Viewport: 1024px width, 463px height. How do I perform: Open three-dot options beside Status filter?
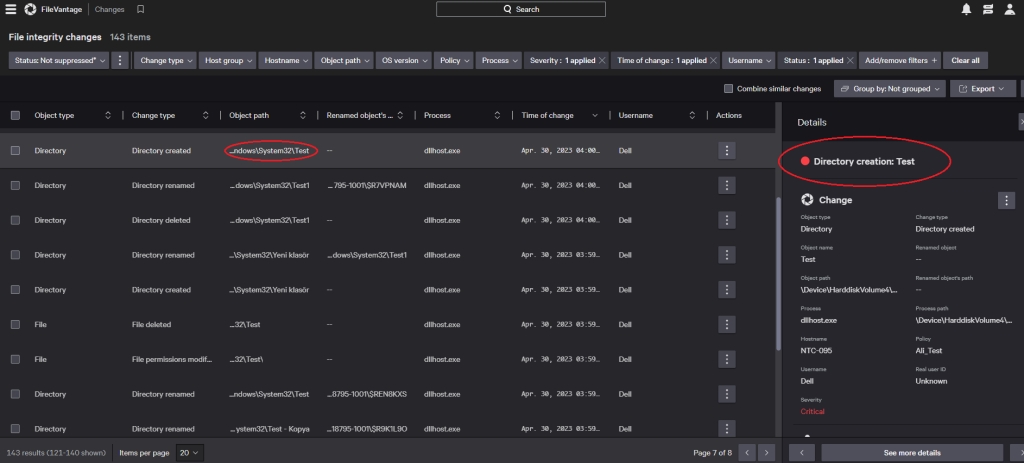pos(120,61)
